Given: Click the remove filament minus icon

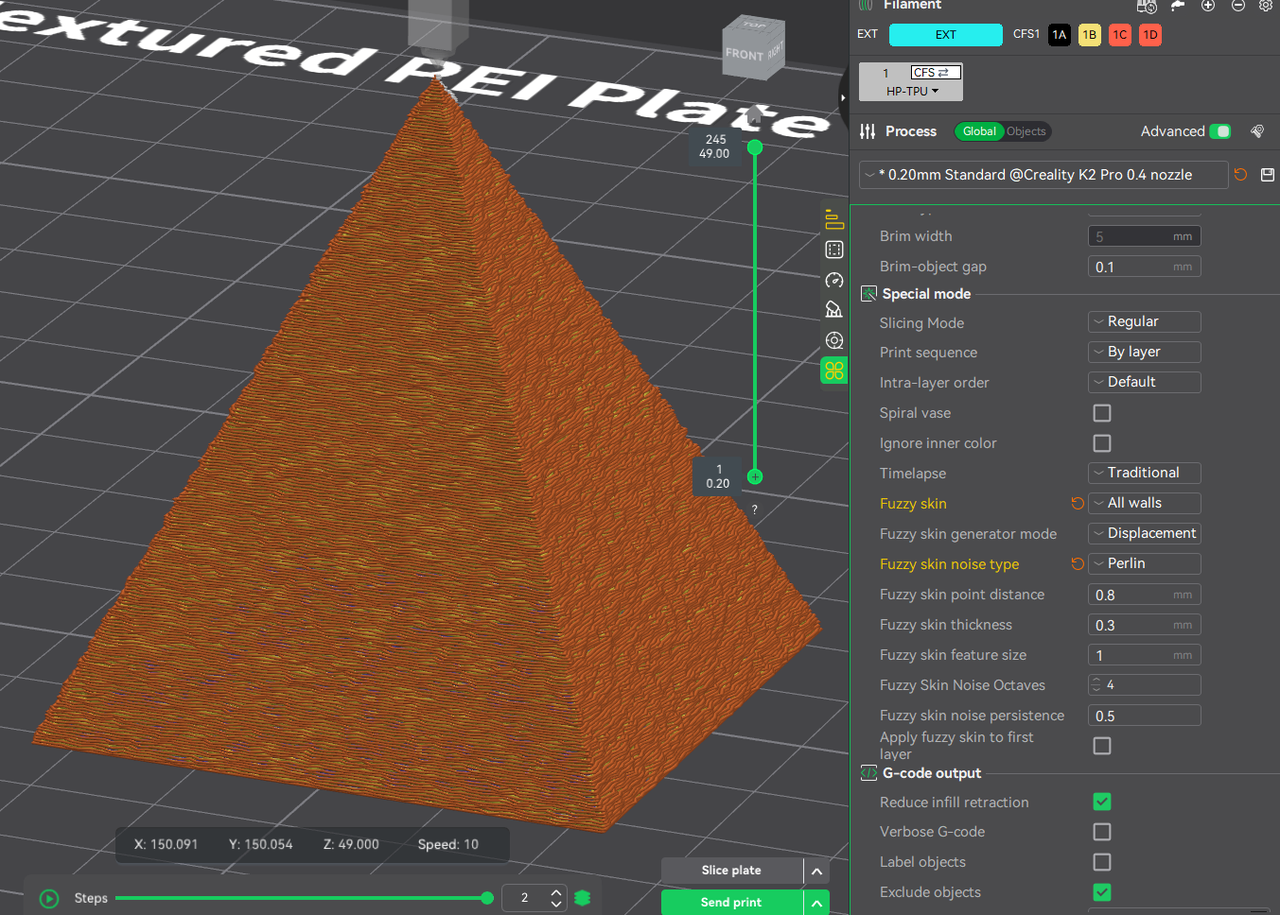Looking at the screenshot, I should coord(1238,5).
